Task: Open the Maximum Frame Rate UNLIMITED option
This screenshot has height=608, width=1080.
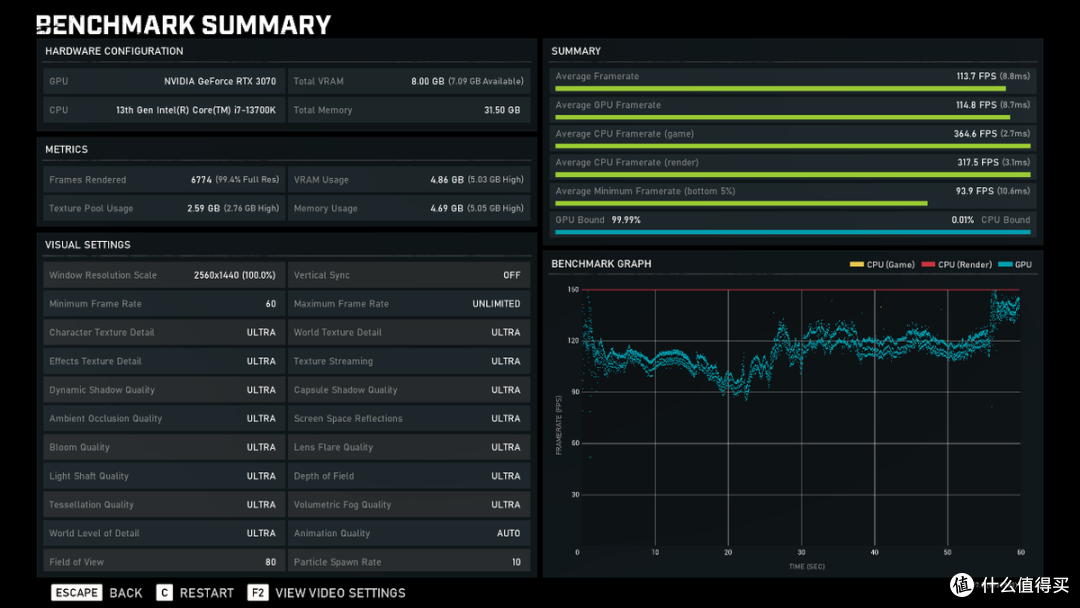Action: 408,304
